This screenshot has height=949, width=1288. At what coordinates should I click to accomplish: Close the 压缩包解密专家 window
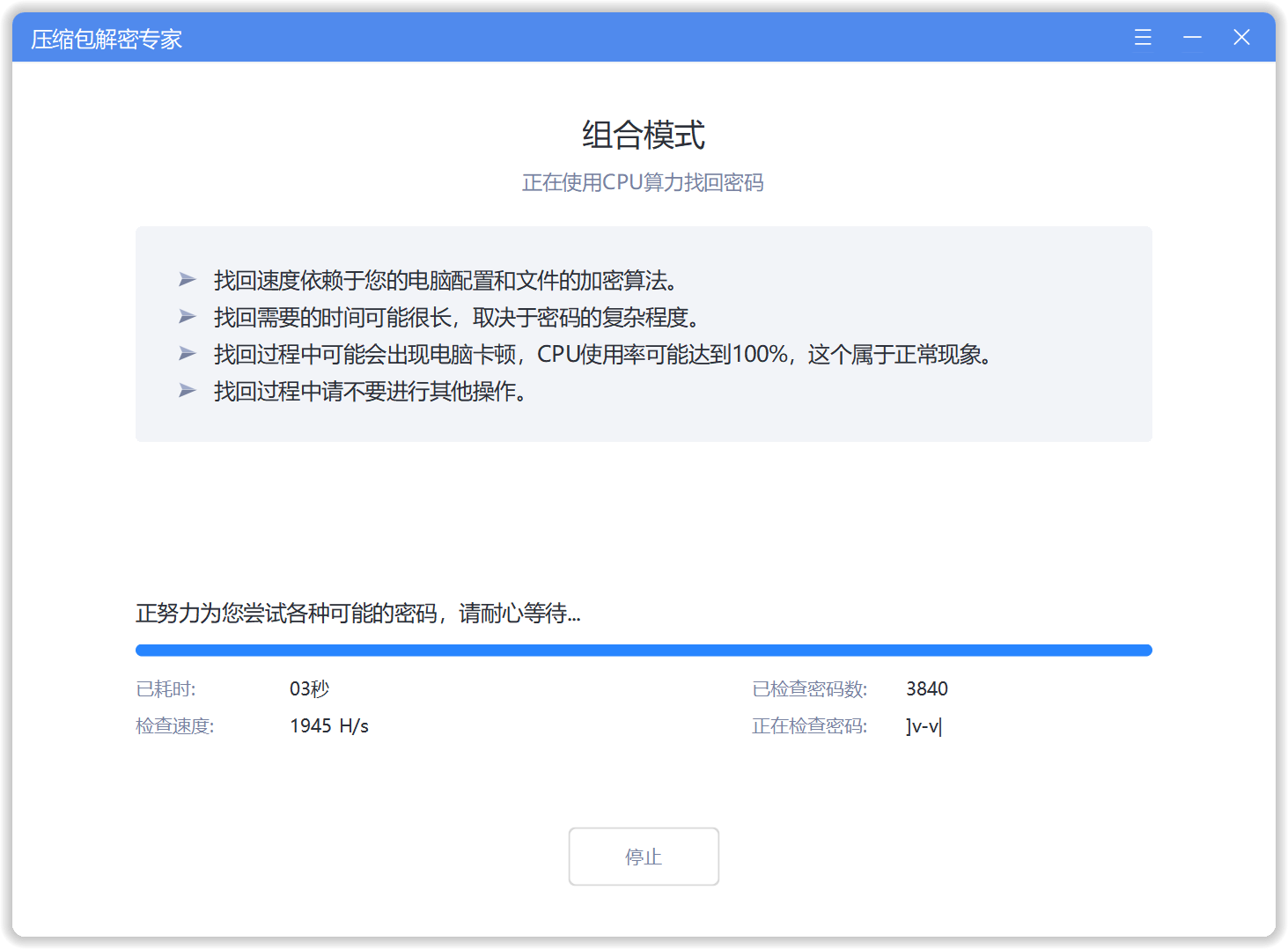1241,37
